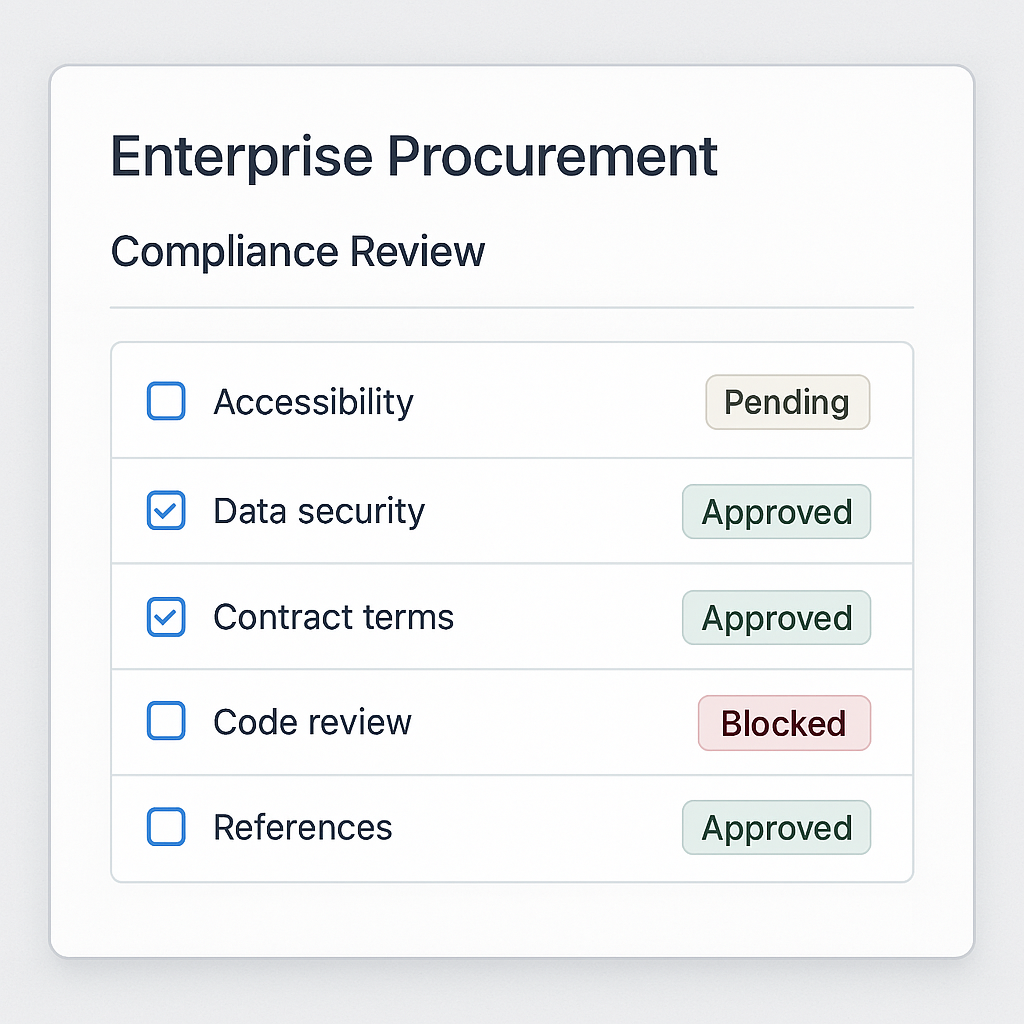Click the Approved badge for Data security
This screenshot has width=1024, height=1024.
click(776, 512)
